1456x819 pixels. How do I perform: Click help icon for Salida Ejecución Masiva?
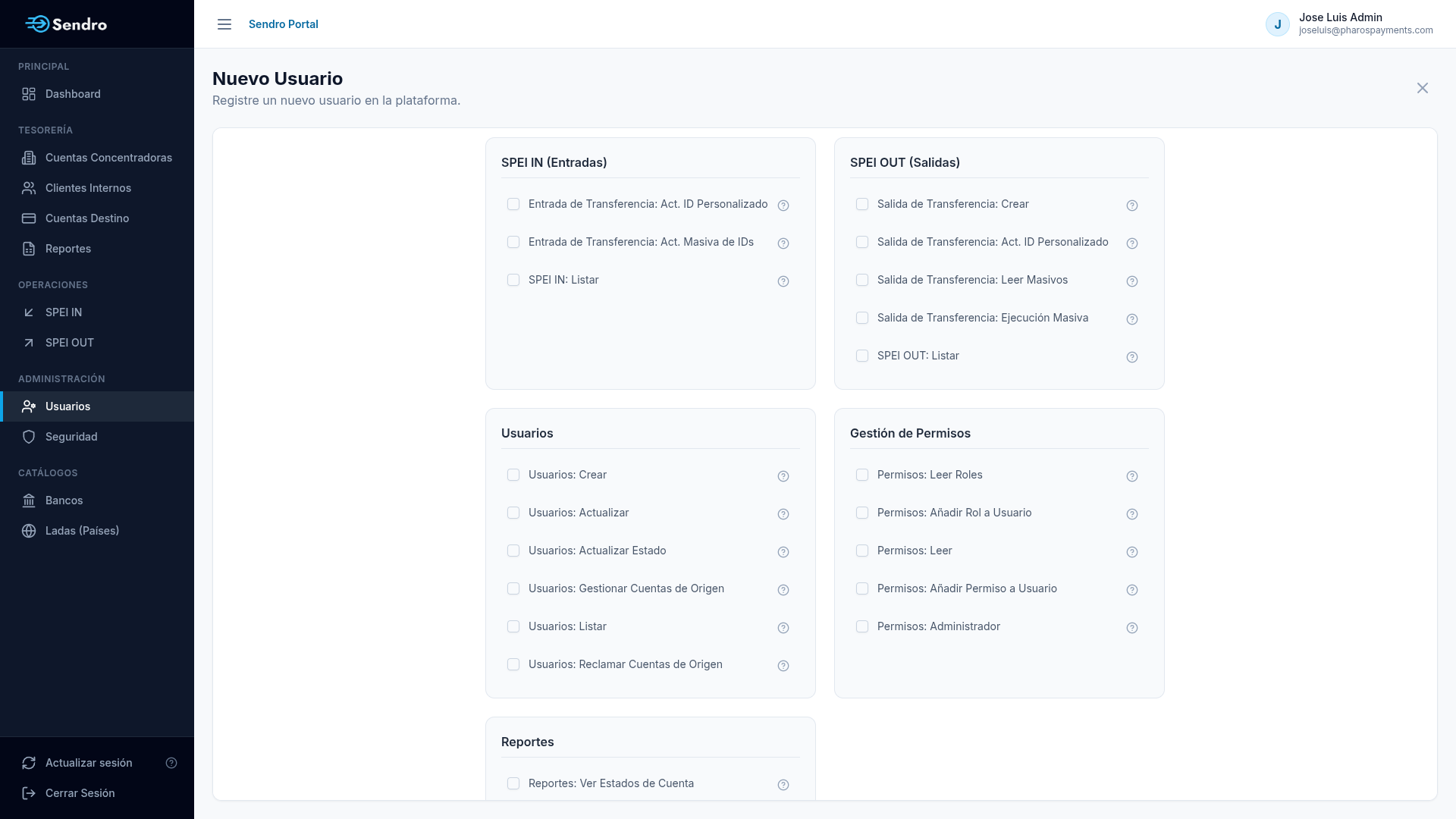point(1132,319)
